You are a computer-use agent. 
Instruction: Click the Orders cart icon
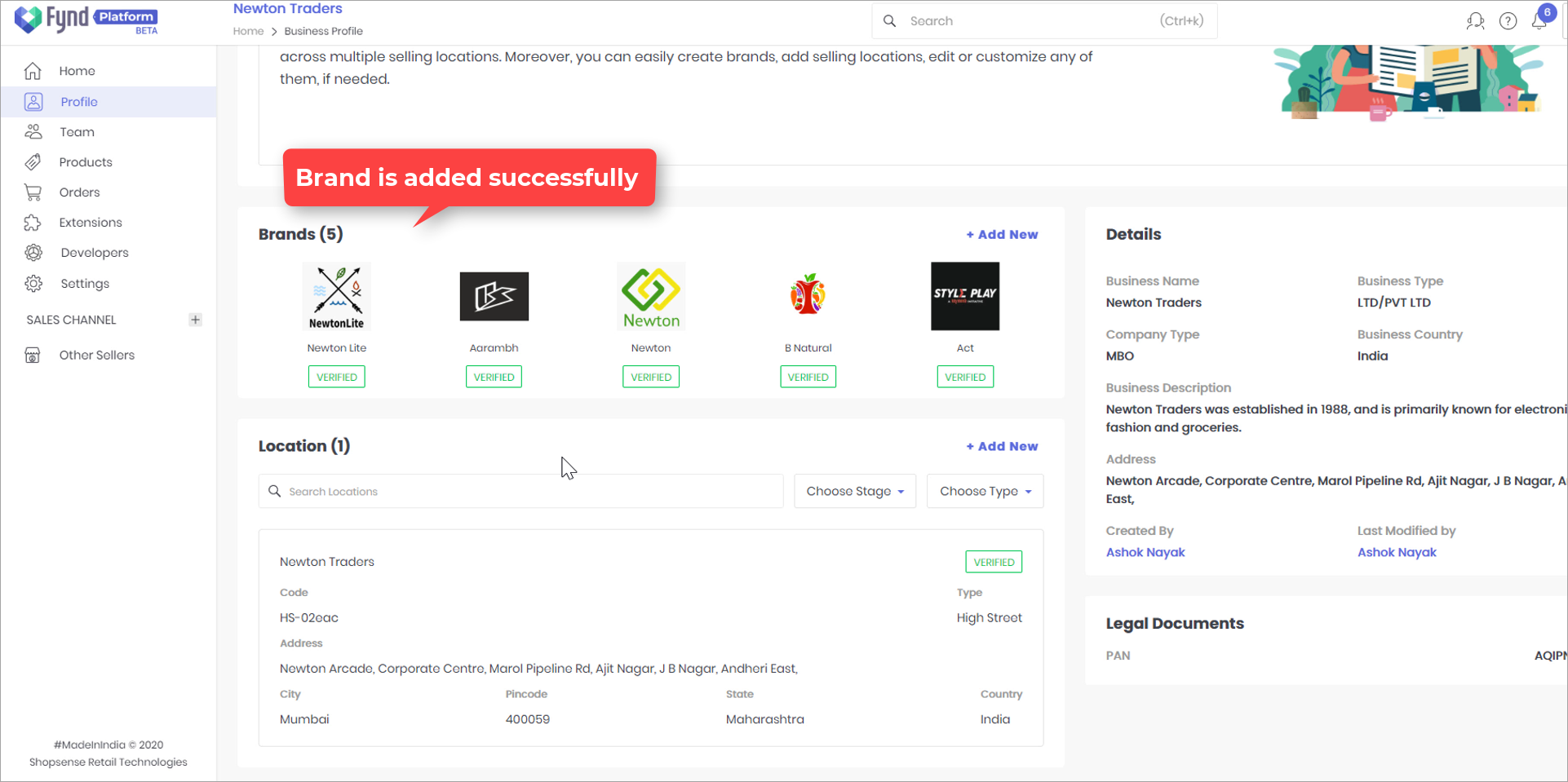[x=33, y=192]
